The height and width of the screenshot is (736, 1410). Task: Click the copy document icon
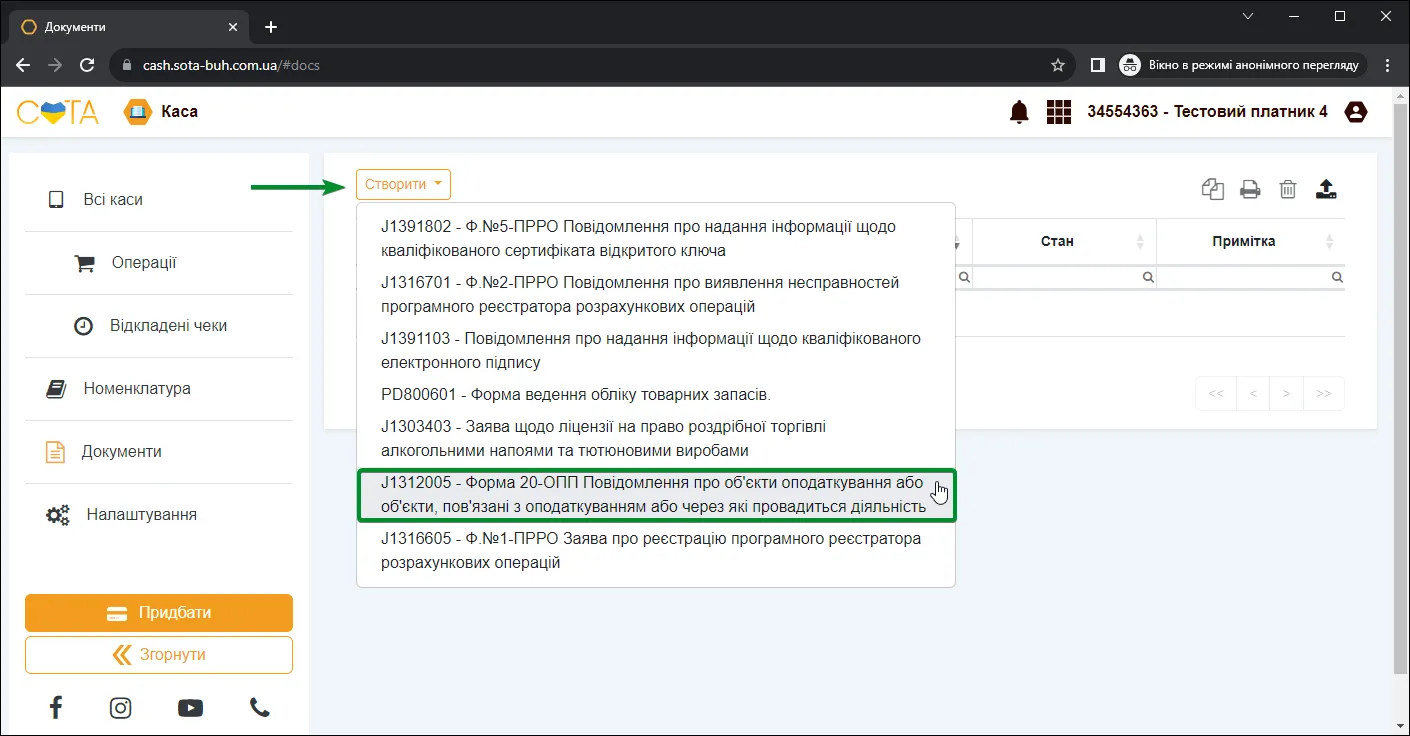click(x=1213, y=189)
